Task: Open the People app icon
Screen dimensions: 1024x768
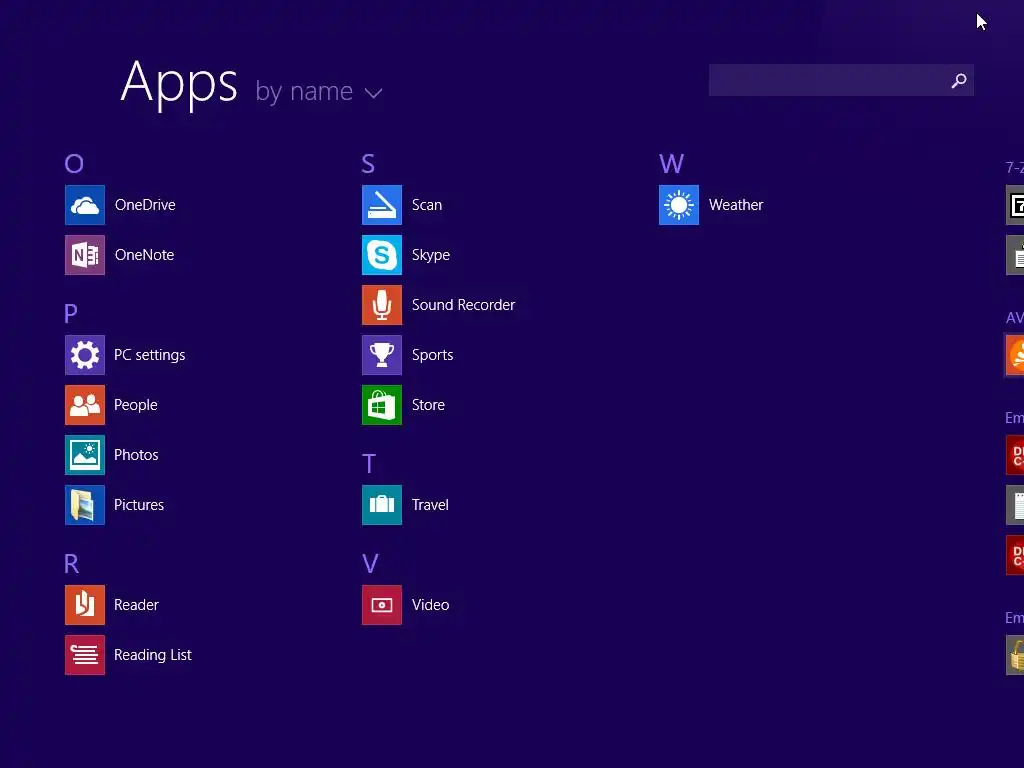Action: (x=85, y=405)
